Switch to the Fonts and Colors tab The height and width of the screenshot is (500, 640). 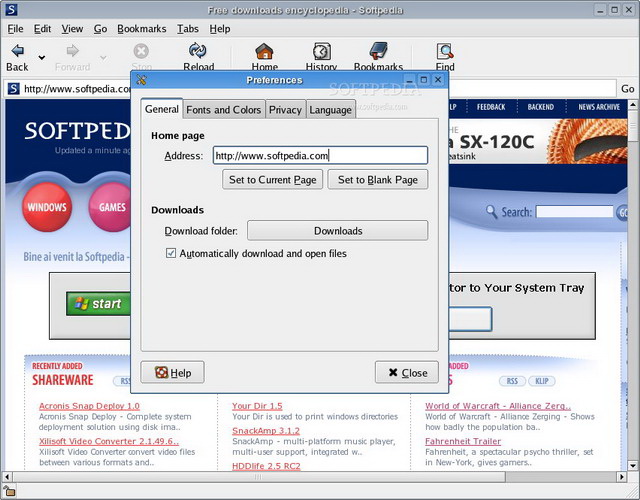[x=224, y=110]
